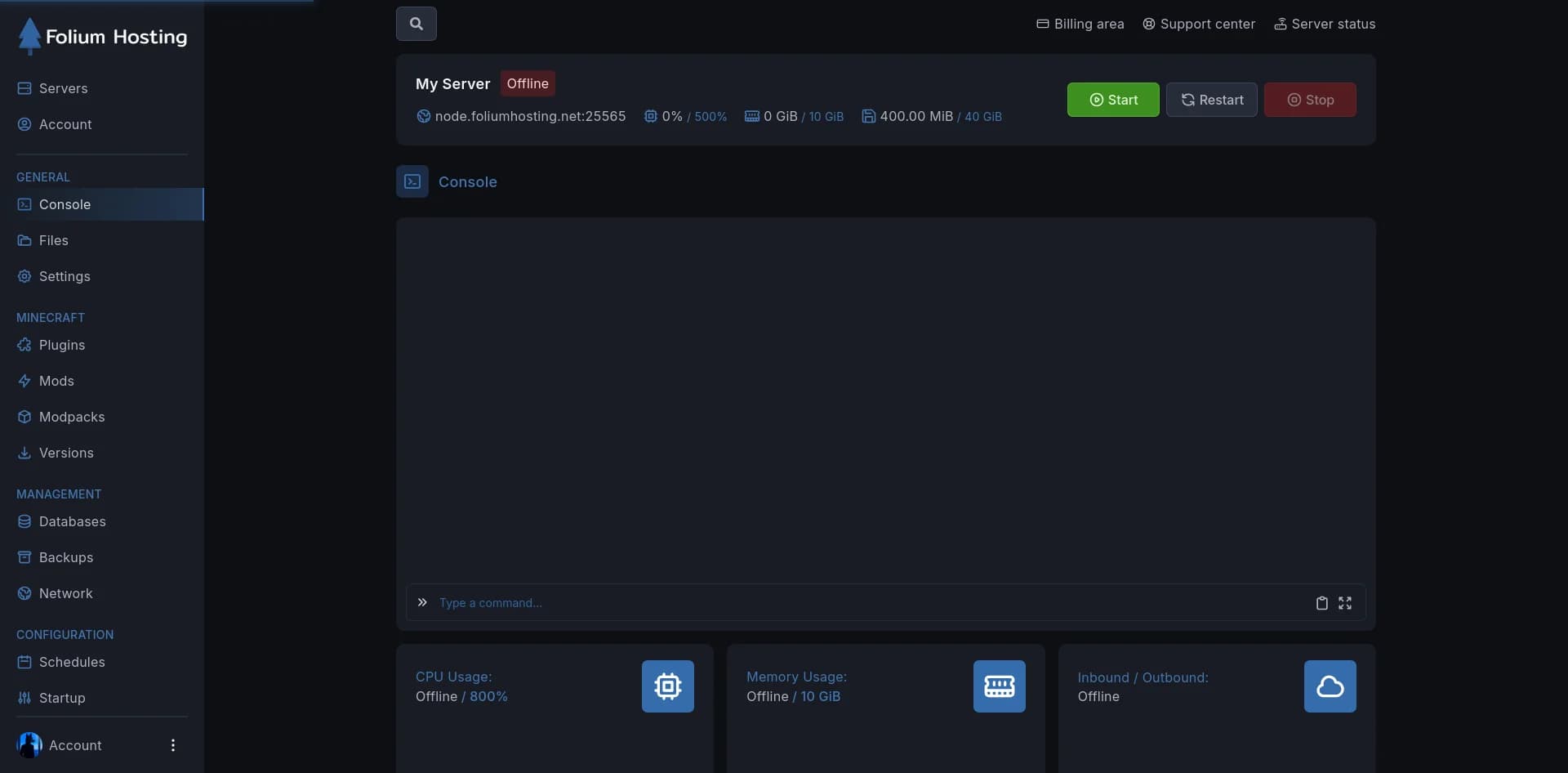Open Settings page from sidebar

point(102,276)
